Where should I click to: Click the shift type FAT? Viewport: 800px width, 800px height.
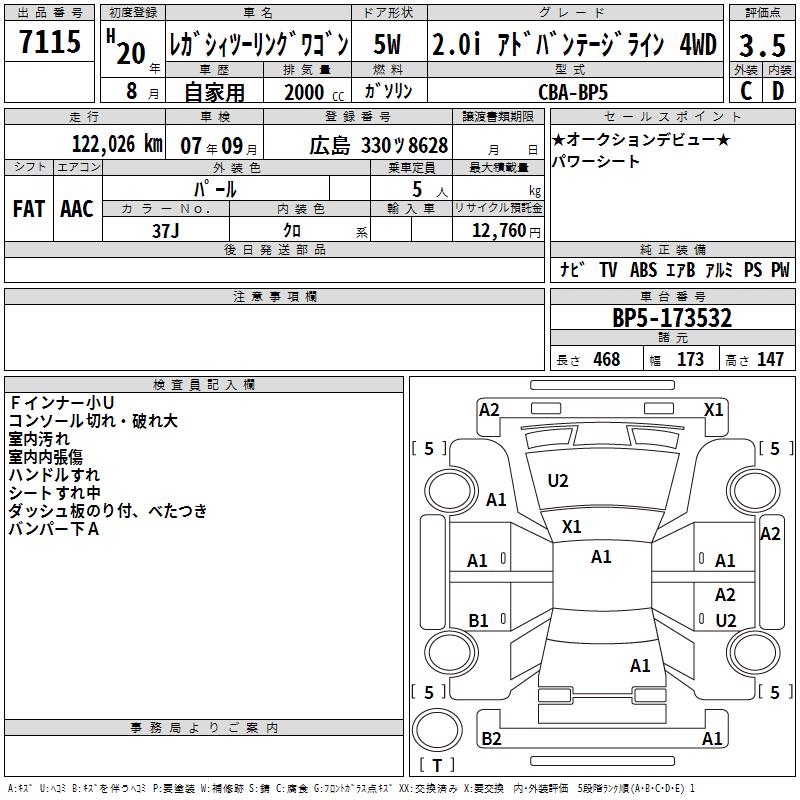pyautogui.click(x=29, y=209)
